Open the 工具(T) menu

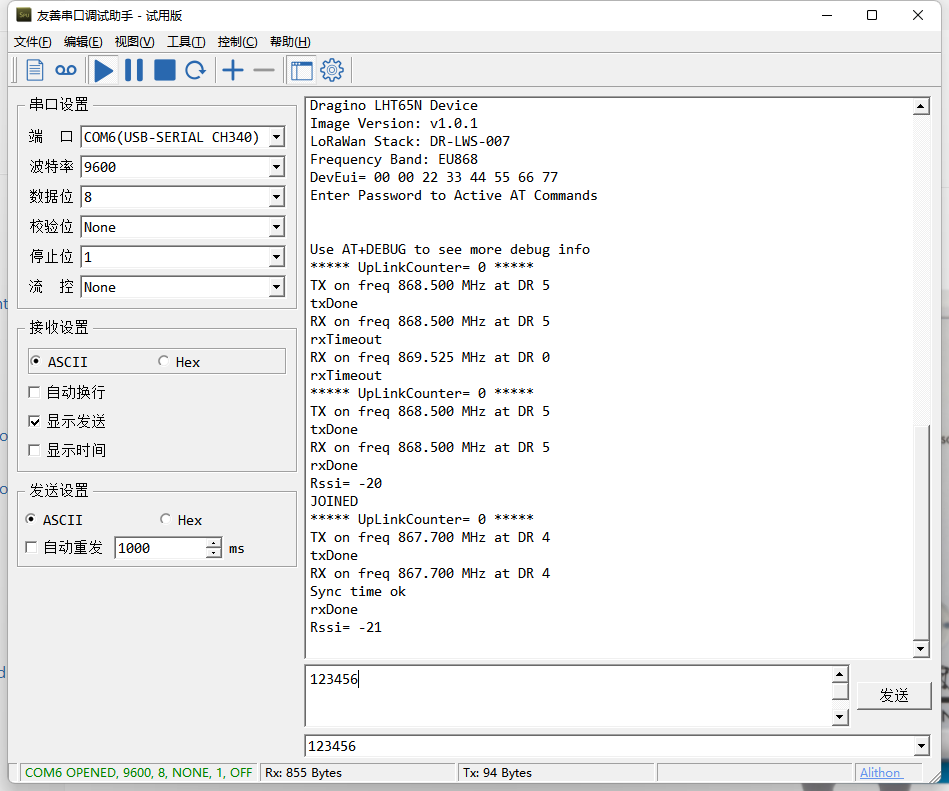186,42
